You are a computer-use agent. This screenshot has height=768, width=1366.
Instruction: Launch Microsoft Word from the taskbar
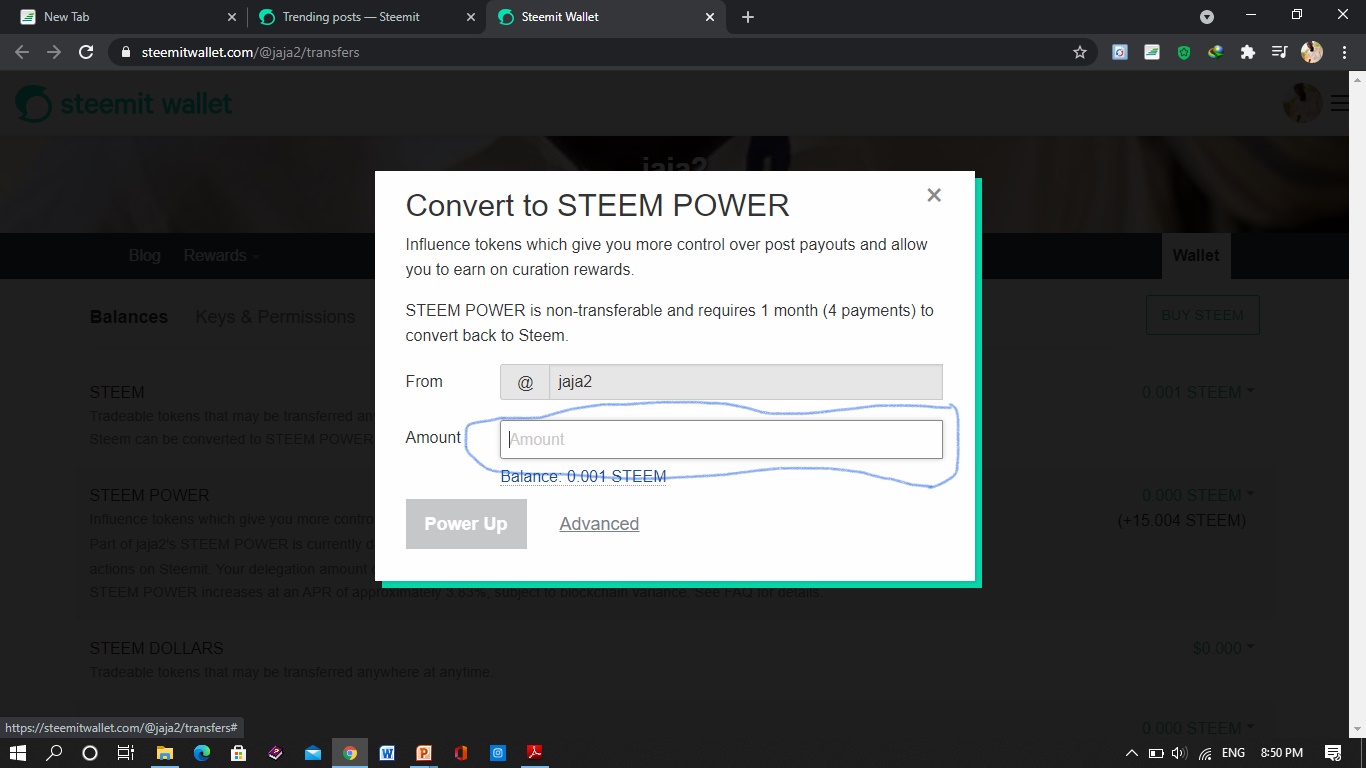coord(387,752)
